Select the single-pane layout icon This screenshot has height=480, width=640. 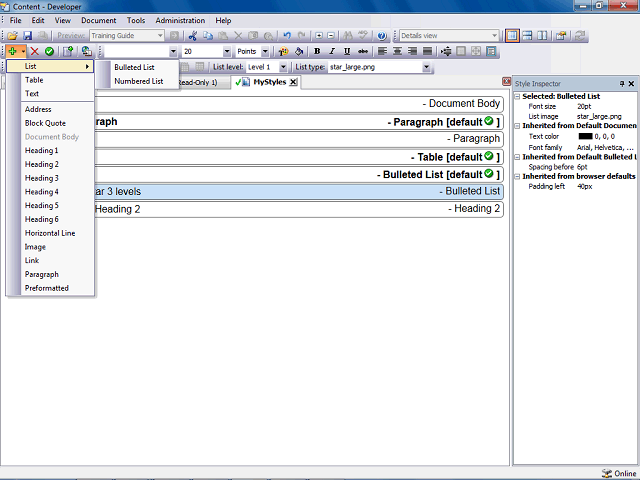(512, 36)
